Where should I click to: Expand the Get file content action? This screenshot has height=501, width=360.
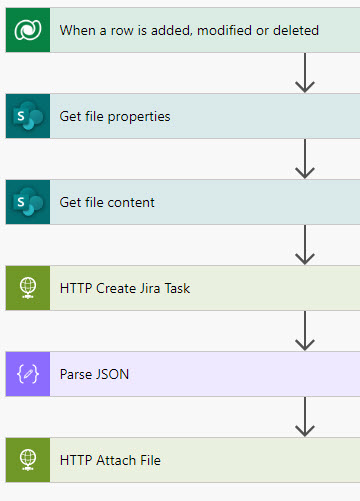[x=183, y=202]
